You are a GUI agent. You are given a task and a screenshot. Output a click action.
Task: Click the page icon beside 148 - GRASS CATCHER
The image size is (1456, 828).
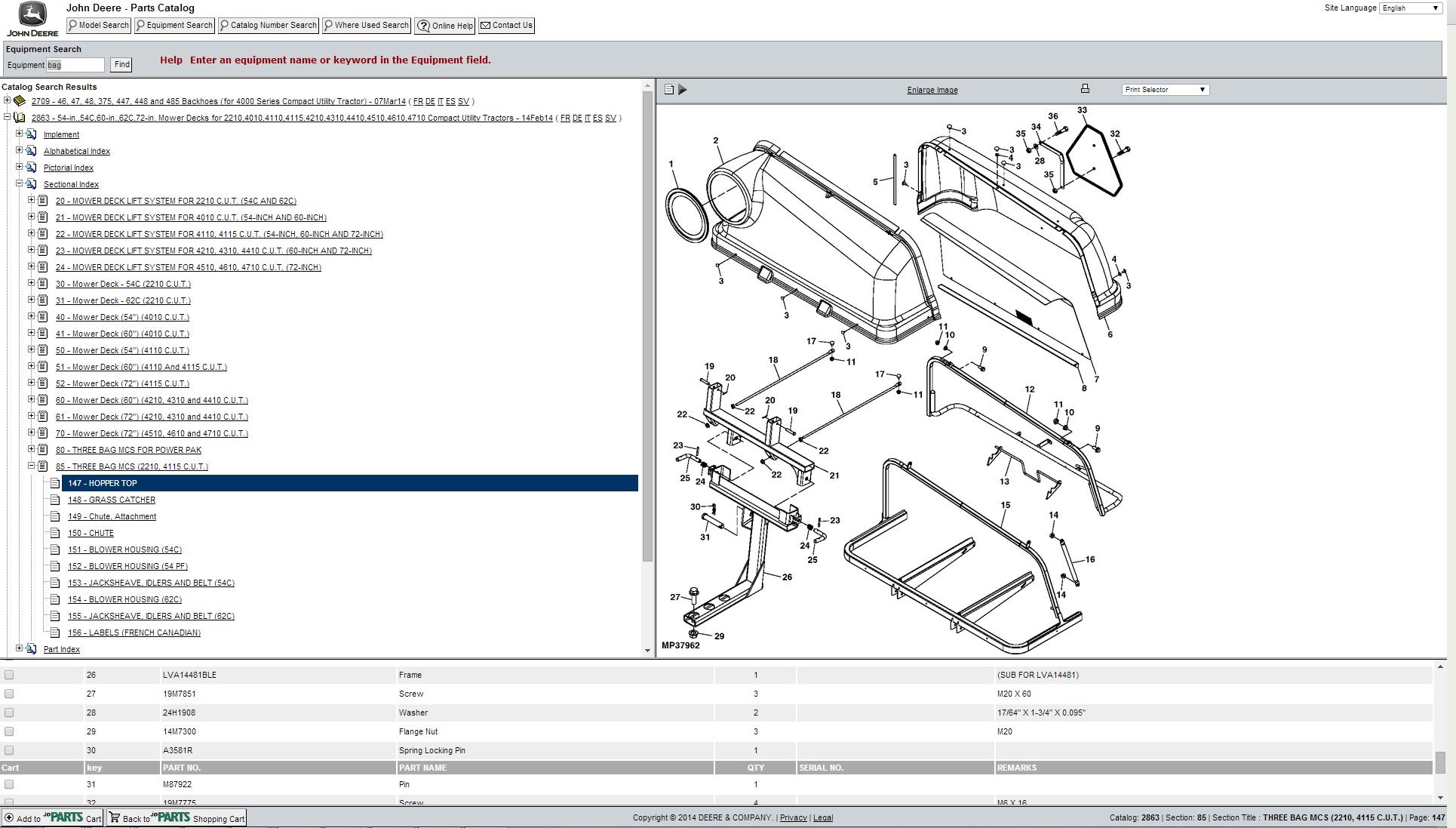click(x=55, y=500)
